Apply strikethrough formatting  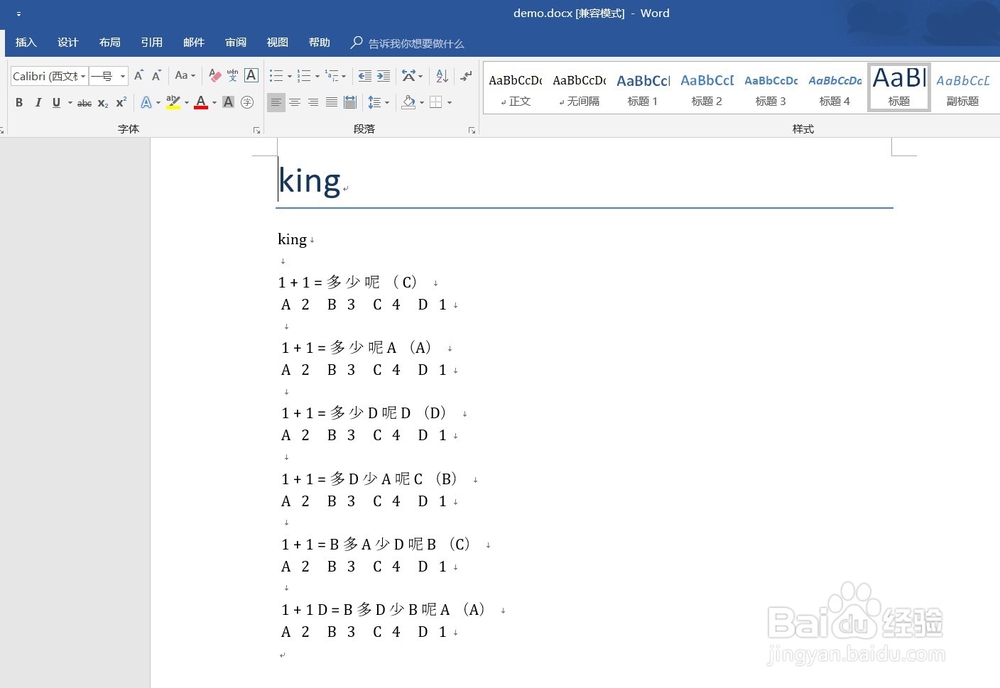point(84,102)
